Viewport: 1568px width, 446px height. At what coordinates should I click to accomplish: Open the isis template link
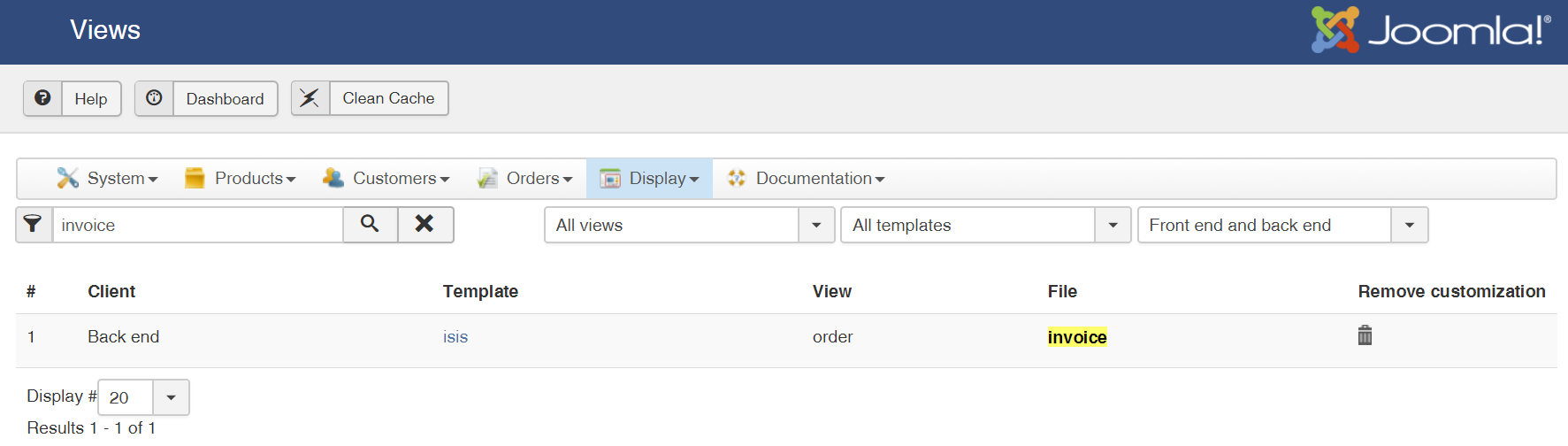(x=455, y=337)
